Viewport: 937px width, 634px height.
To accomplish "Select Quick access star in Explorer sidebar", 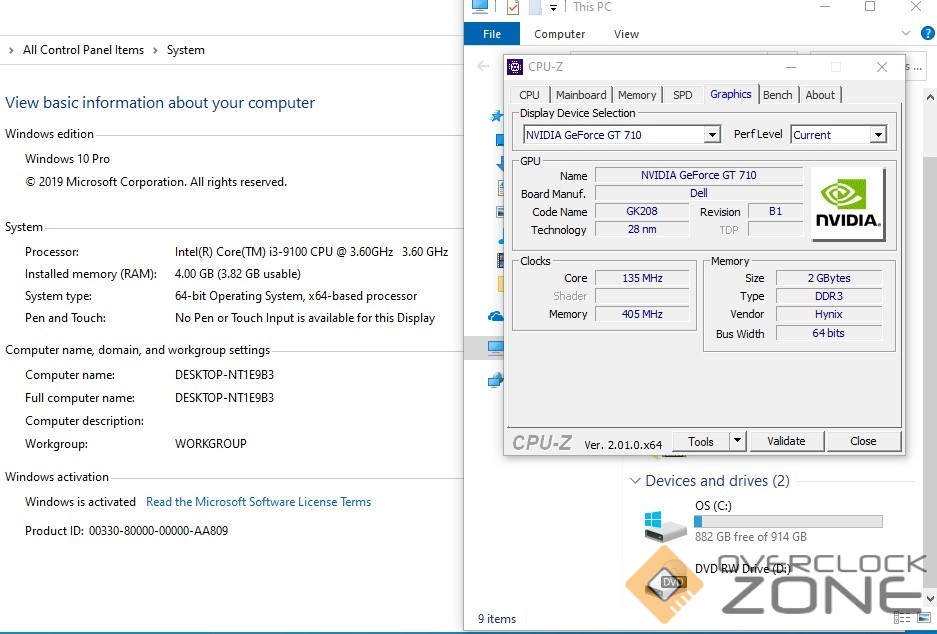I will (497, 116).
